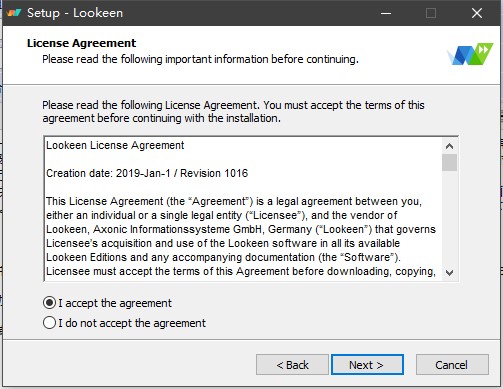Continue installation with Next button
This screenshot has width=503, height=389.
367,365
